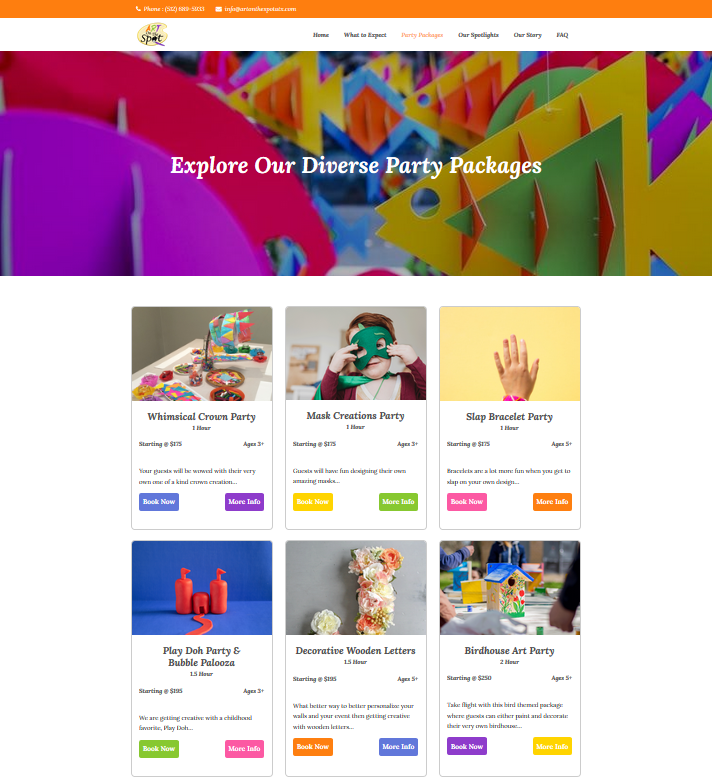Click Book Now under Slap Bracelet Party
Screen dimensions: 712x781
click(467, 502)
